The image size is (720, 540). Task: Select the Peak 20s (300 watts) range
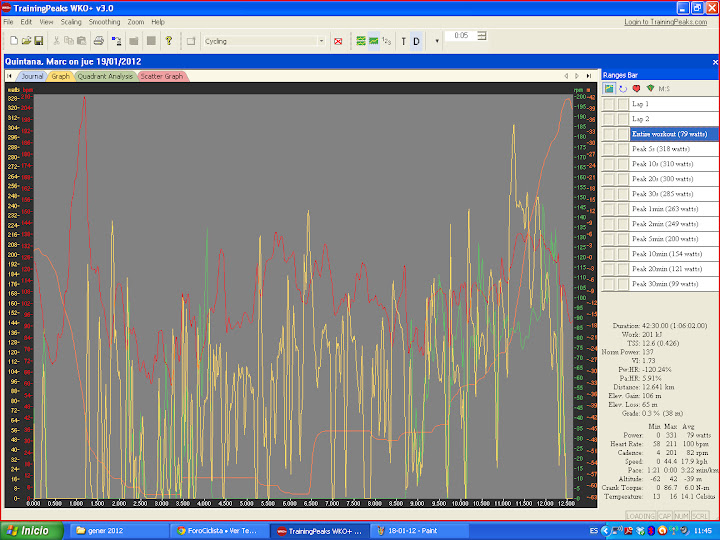(x=674, y=179)
